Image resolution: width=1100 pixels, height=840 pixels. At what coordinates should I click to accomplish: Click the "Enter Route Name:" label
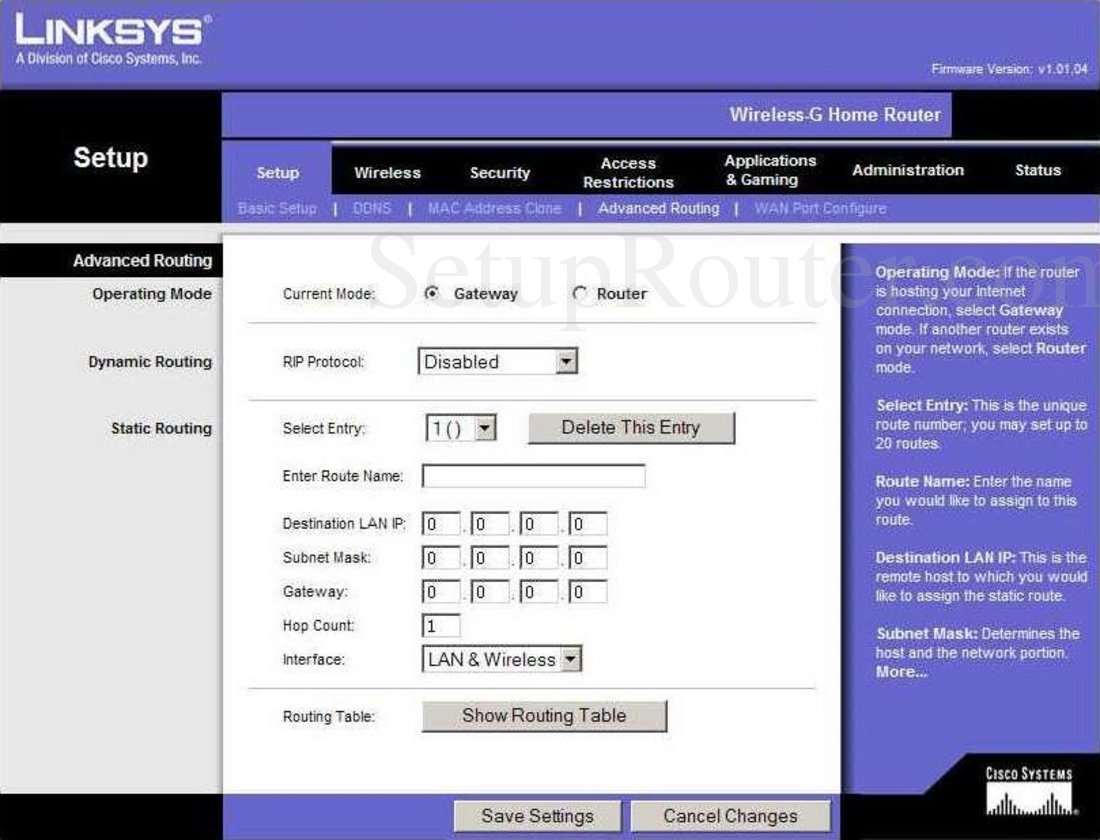[343, 476]
